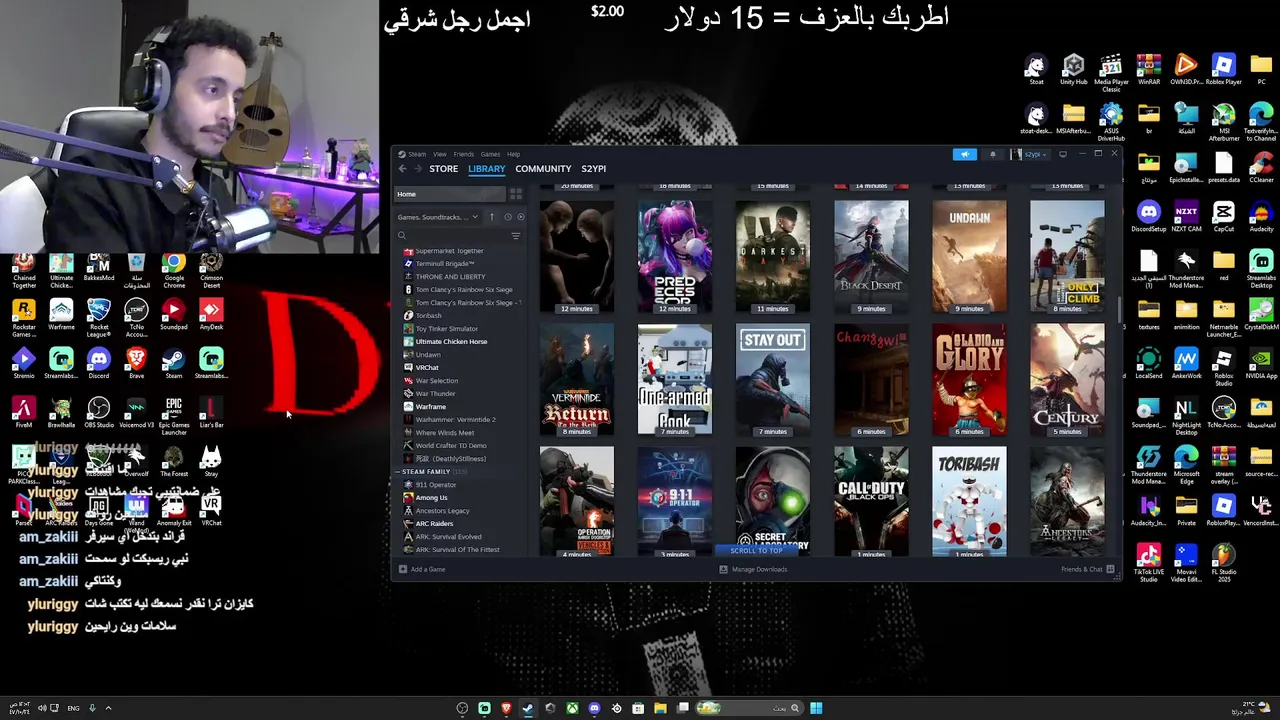Open the Stay Out game cover
This screenshot has height=720, width=1280.
(773, 379)
